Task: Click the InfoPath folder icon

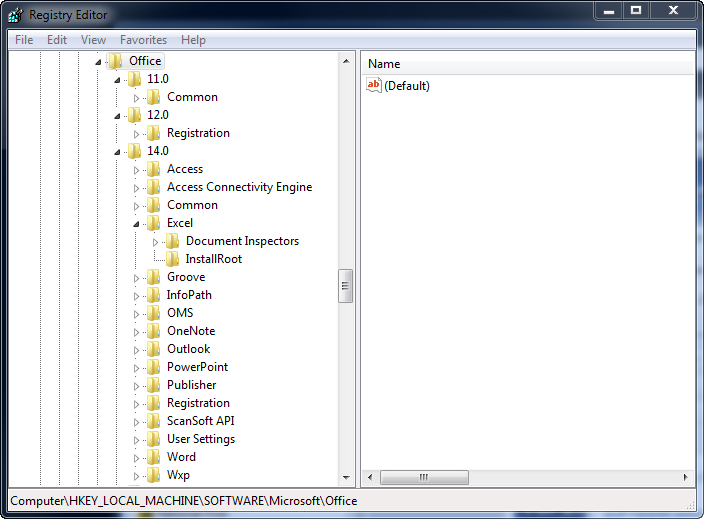Action: (x=154, y=295)
